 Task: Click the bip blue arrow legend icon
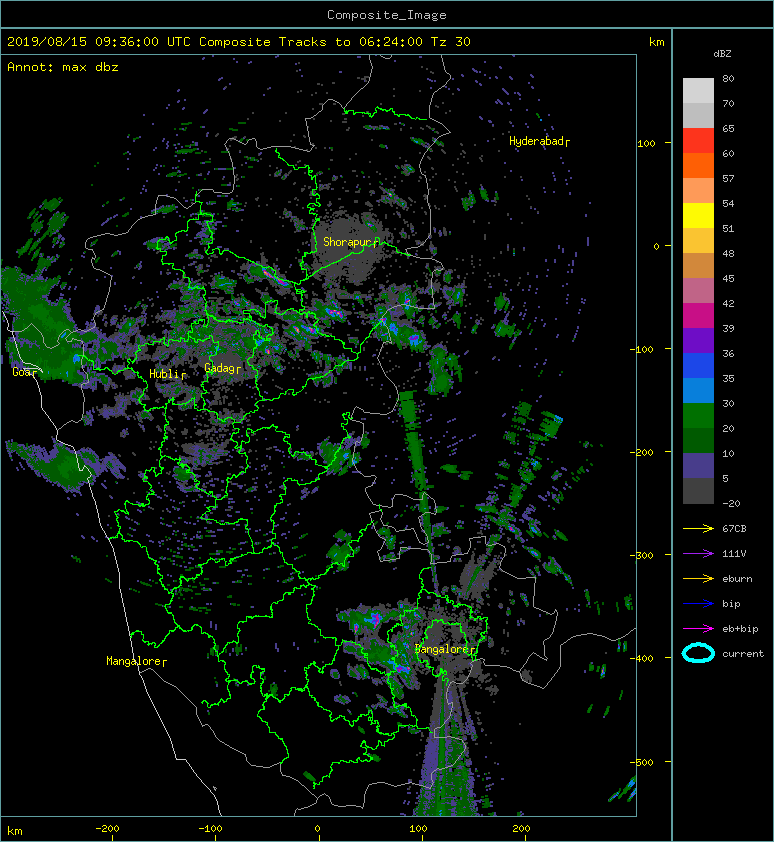click(698, 604)
